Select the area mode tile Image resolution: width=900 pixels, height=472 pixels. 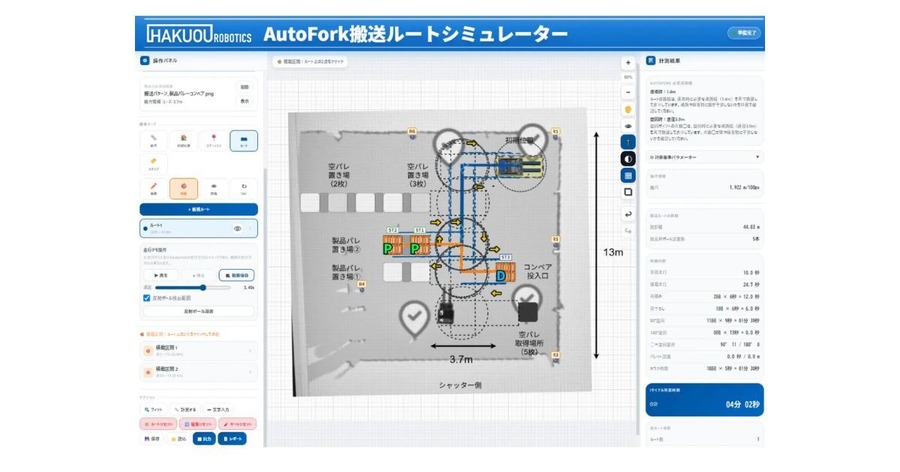[x=153, y=164]
